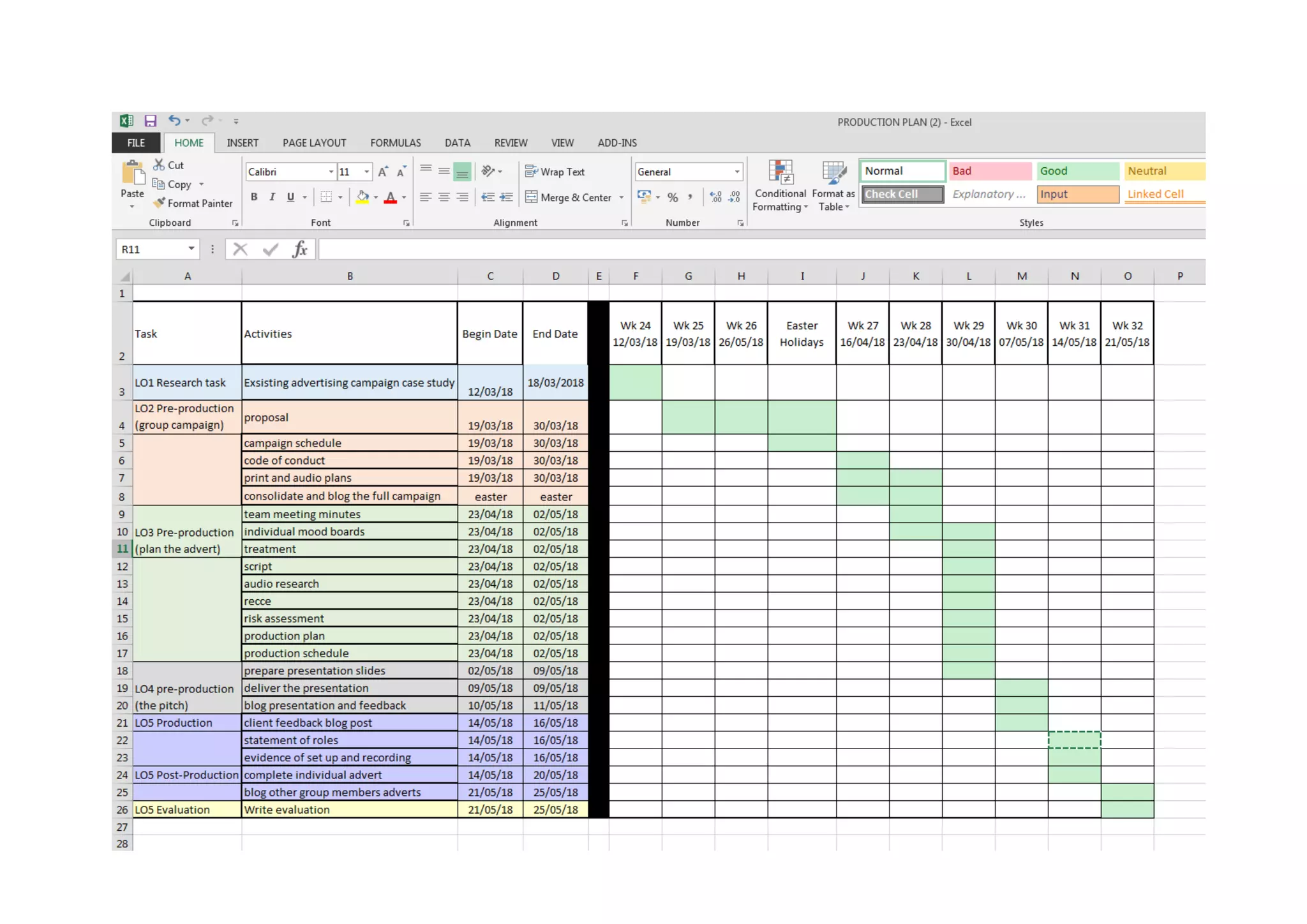
Task: Undo the last action
Action: [174, 121]
